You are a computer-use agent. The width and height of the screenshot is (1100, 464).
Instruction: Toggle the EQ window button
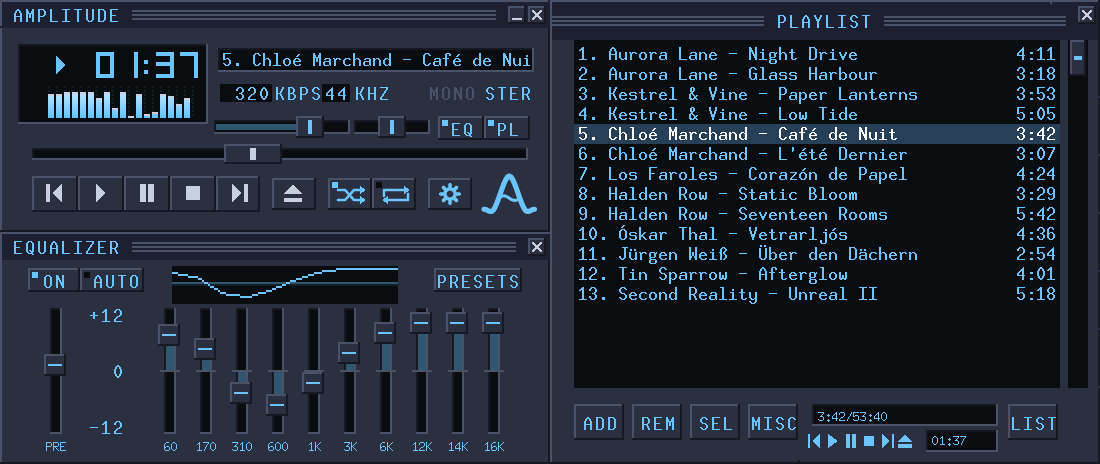(x=460, y=128)
